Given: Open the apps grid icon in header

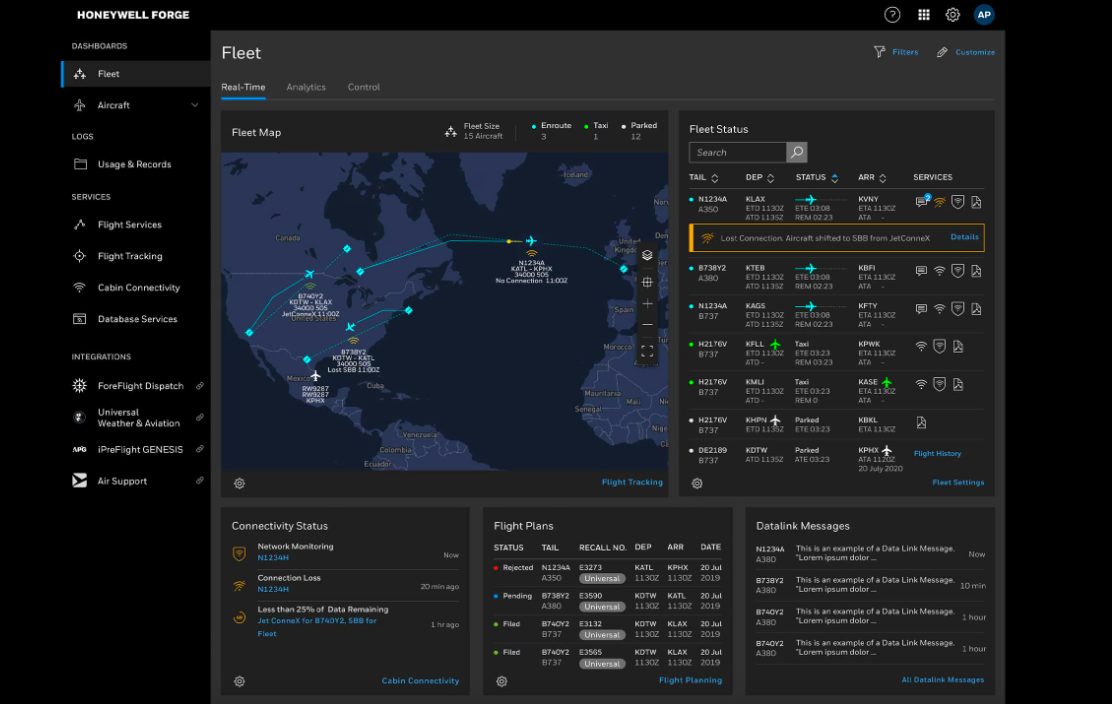Looking at the screenshot, I should pyautogui.click(x=923, y=15).
